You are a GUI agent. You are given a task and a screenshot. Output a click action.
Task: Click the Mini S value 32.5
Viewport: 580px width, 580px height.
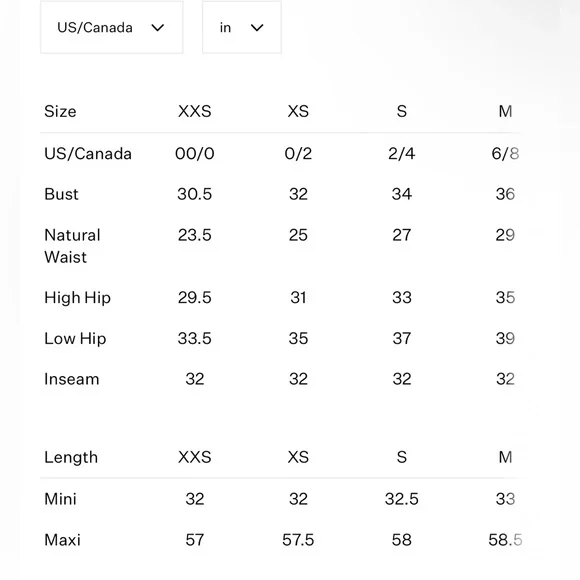[402, 499]
